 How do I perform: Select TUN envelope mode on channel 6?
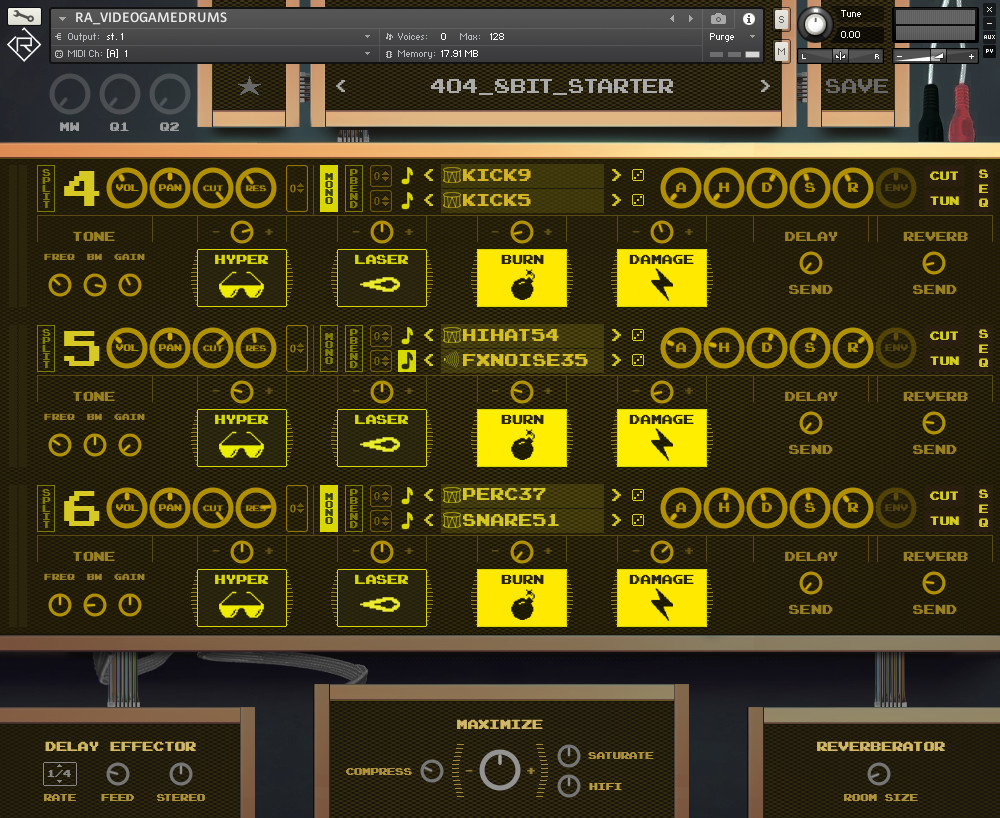point(945,521)
